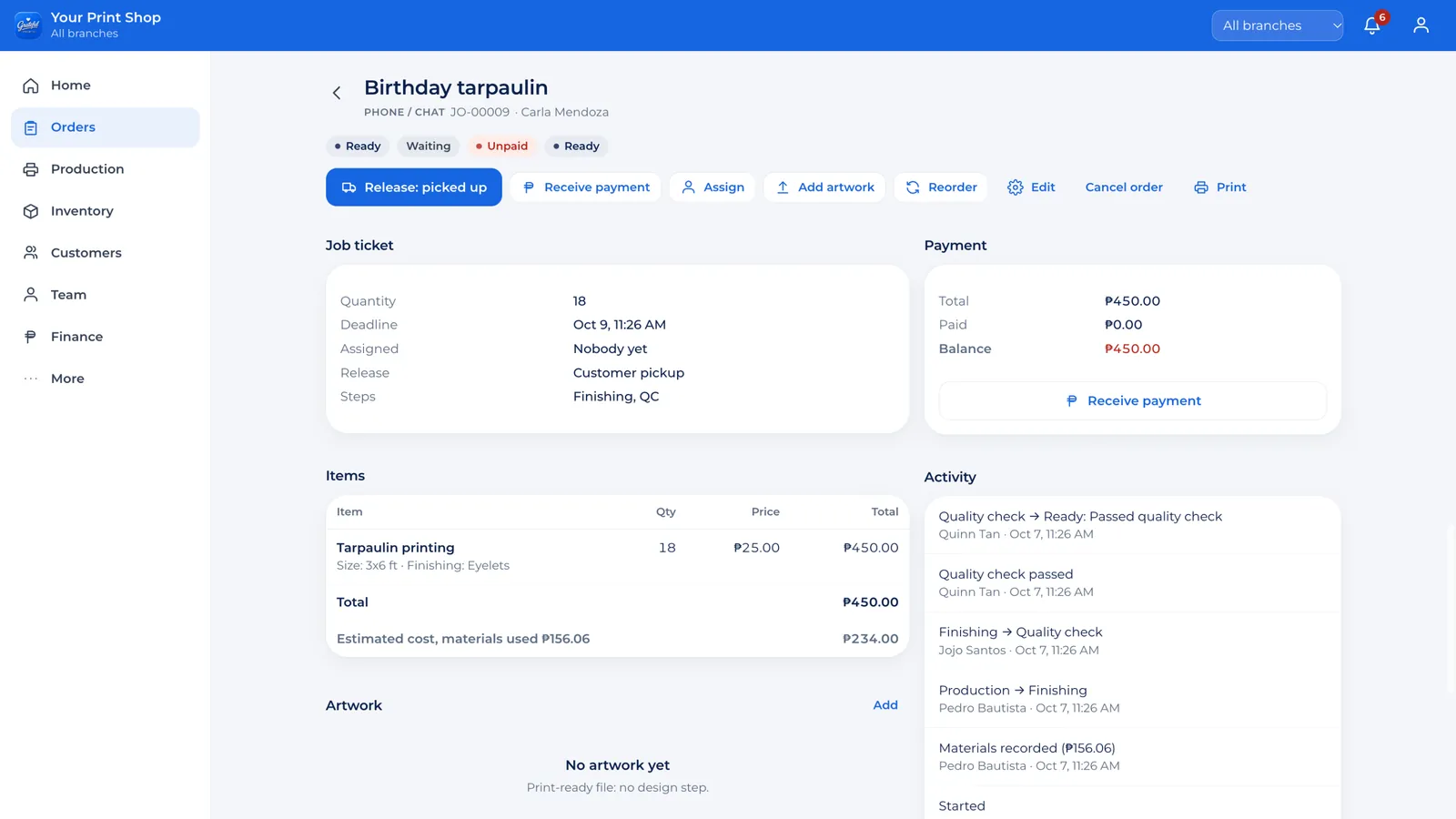The image size is (1456, 819).
Task: Go back with the arrow beside Birthday tarpaulin
Action: [x=337, y=93]
